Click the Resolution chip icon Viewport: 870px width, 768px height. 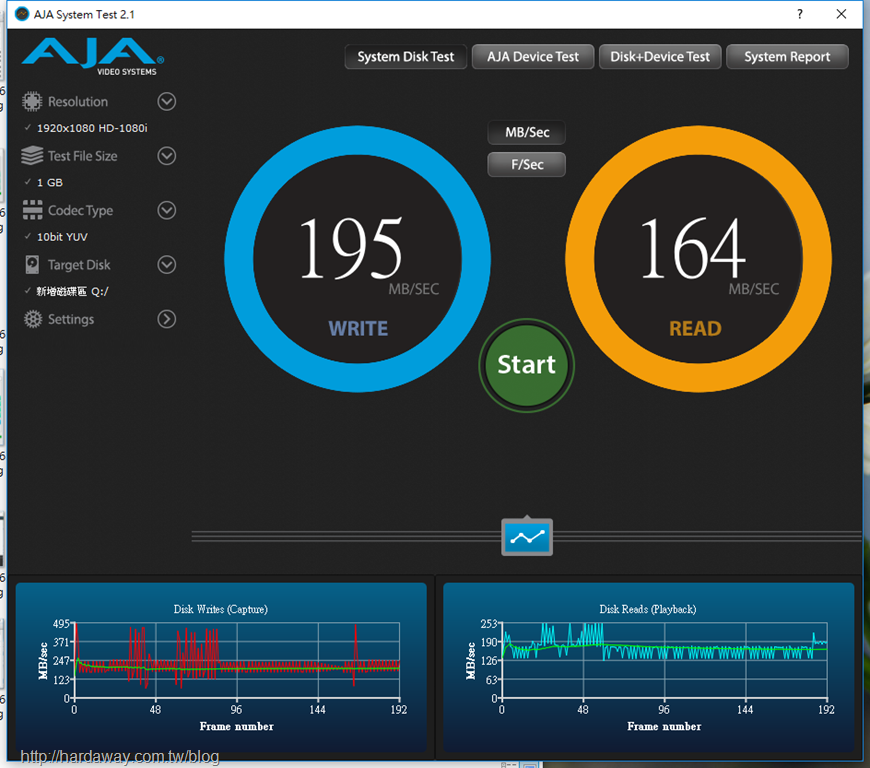coord(32,102)
